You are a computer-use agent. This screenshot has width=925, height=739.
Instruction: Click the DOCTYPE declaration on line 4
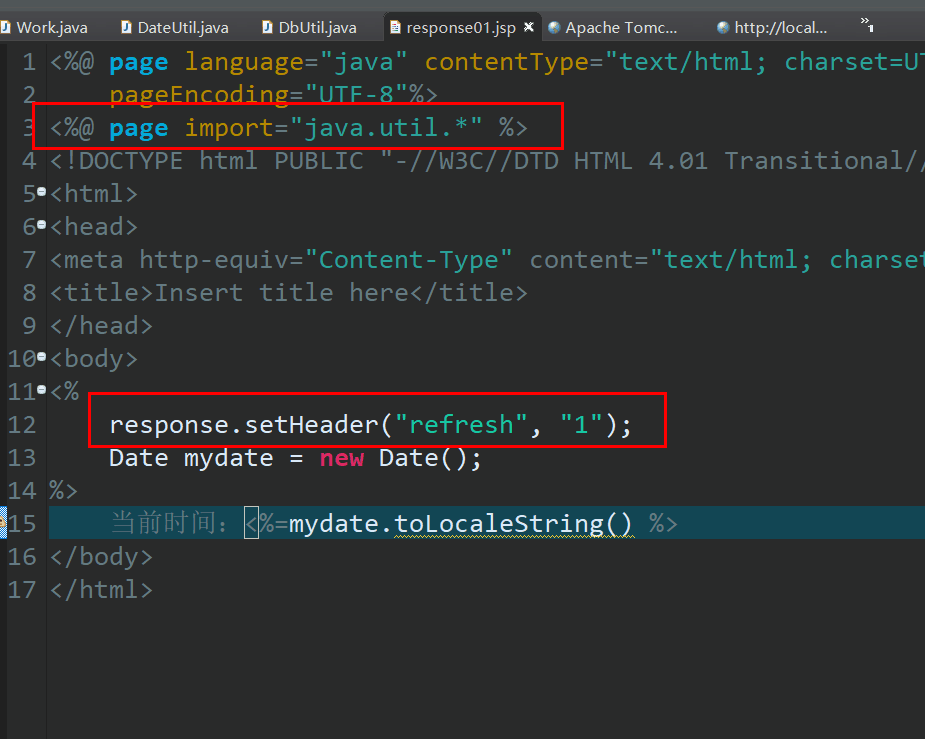coord(487,161)
